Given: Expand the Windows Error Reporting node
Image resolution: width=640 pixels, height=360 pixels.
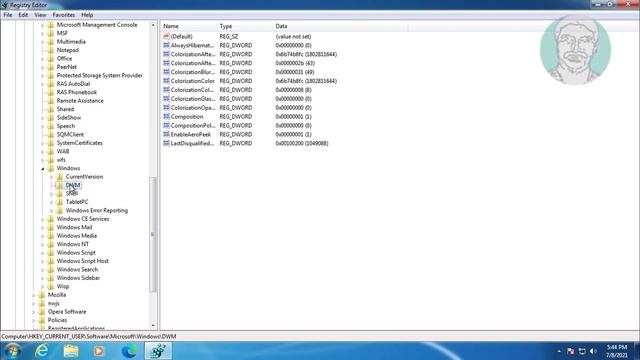Looking at the screenshot, I should 51,211.
